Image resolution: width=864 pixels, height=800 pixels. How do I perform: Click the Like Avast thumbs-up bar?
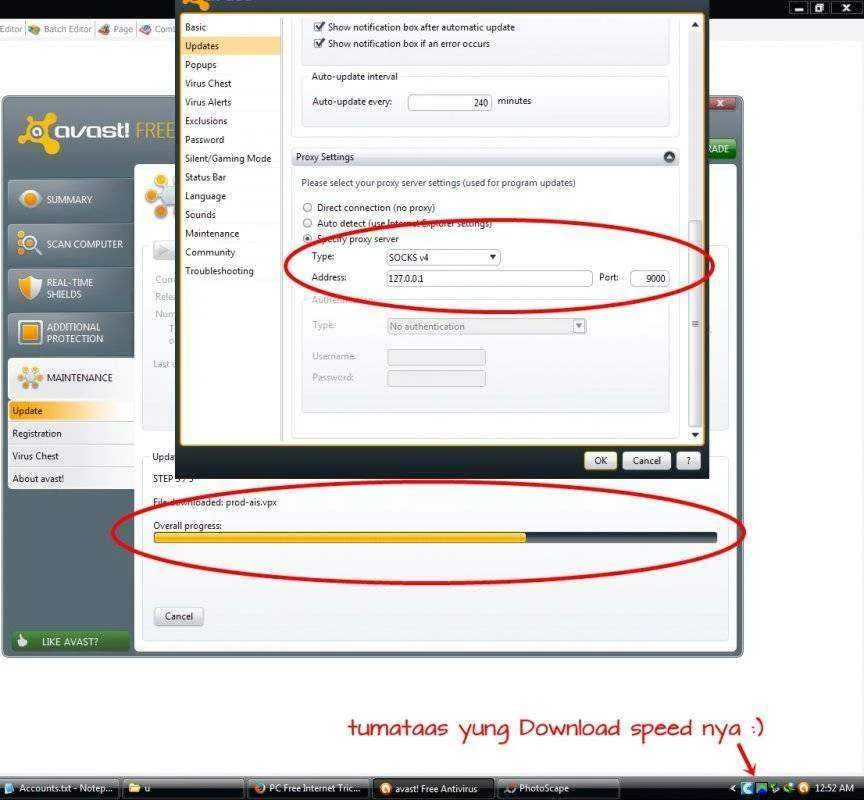point(71,641)
